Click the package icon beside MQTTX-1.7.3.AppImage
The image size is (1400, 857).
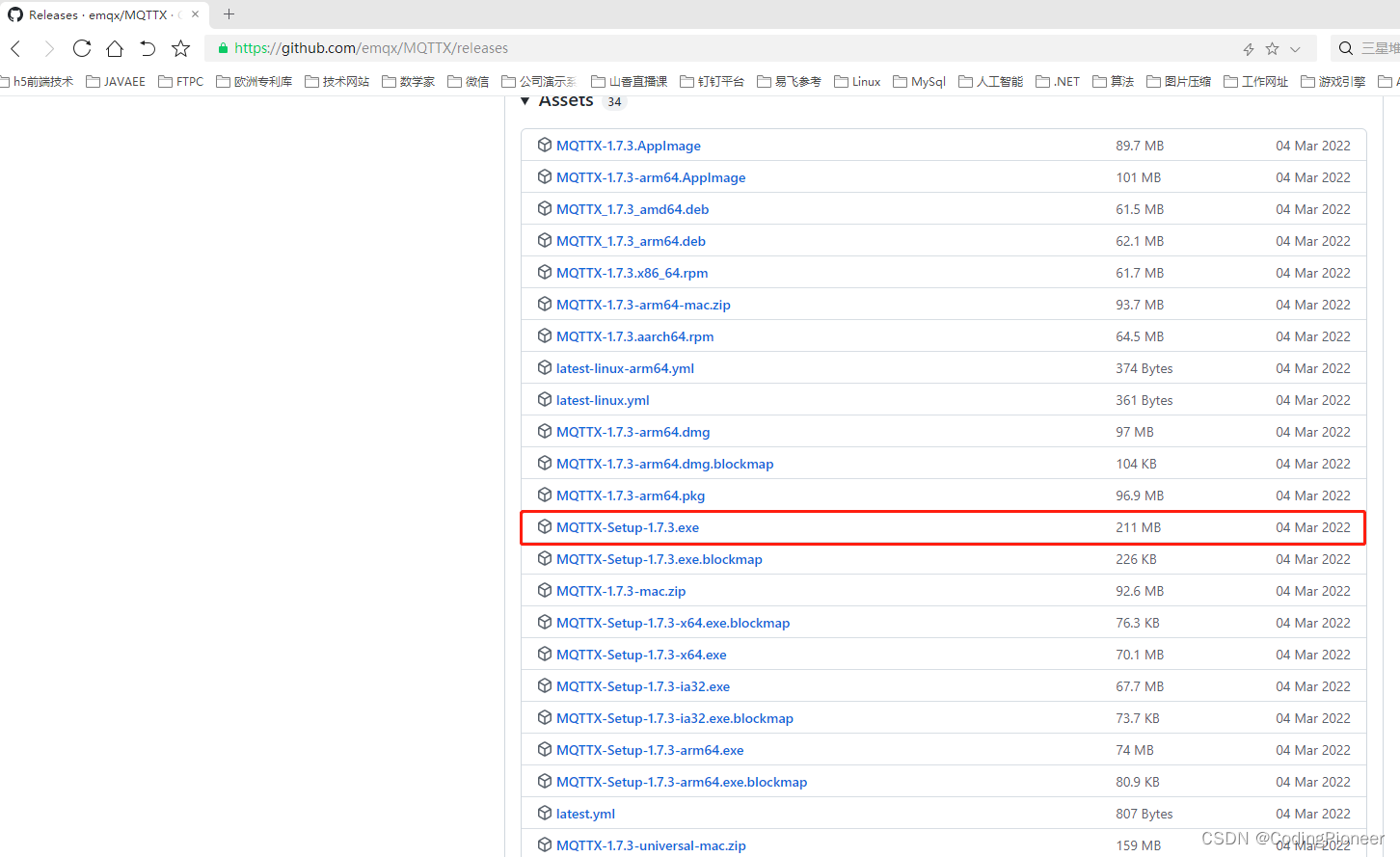click(x=545, y=145)
